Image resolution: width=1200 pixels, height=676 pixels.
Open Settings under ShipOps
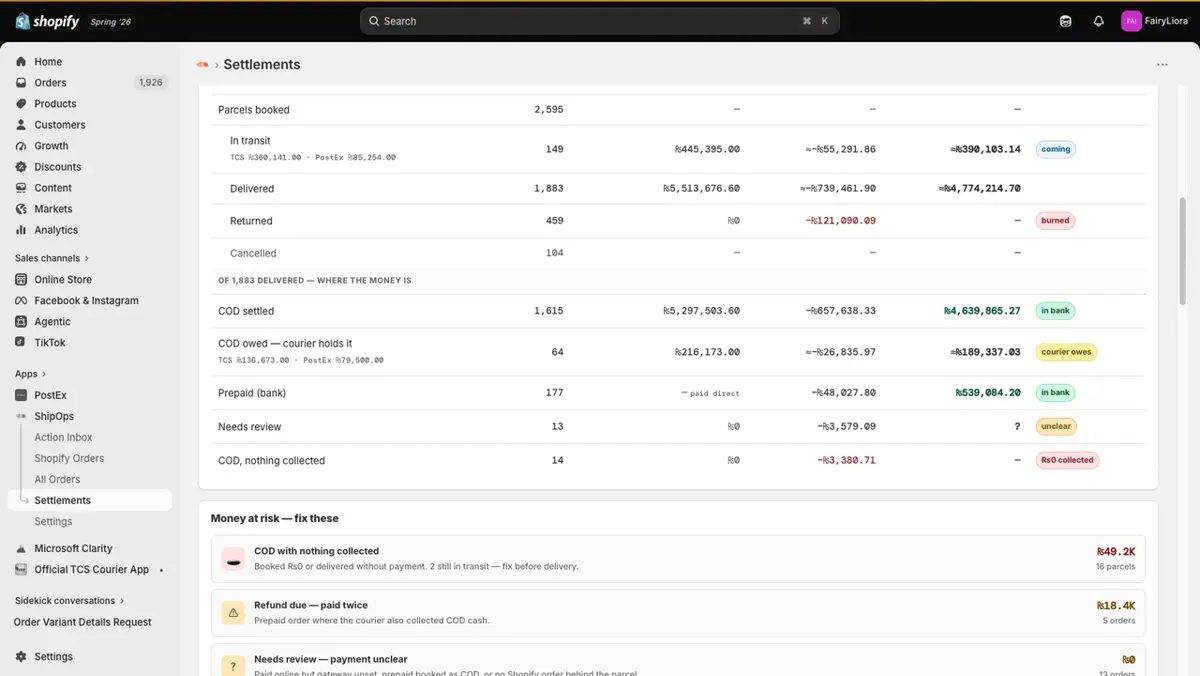pos(53,521)
